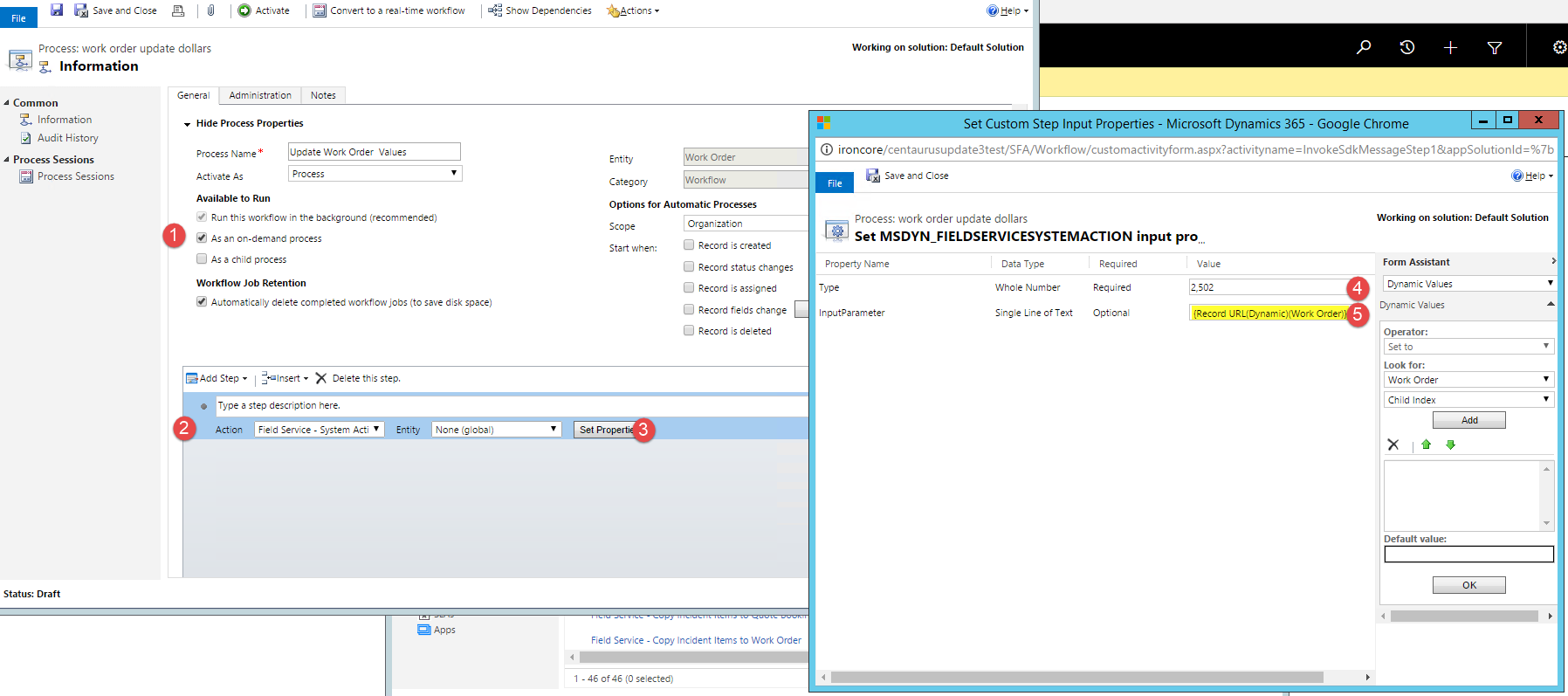Click the Set Properties button
1568x696 pixels.
[x=606, y=430]
